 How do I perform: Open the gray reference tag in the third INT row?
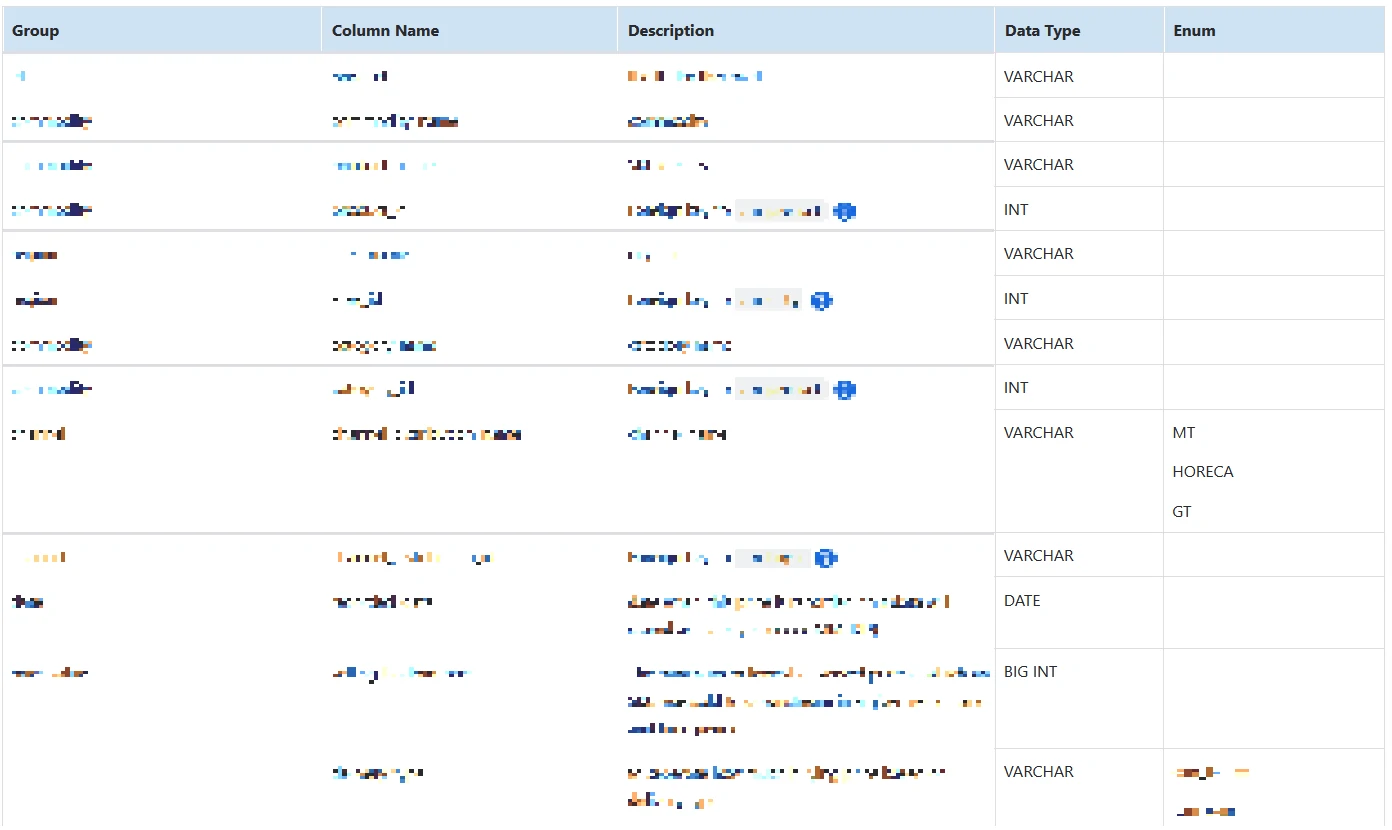click(x=781, y=389)
